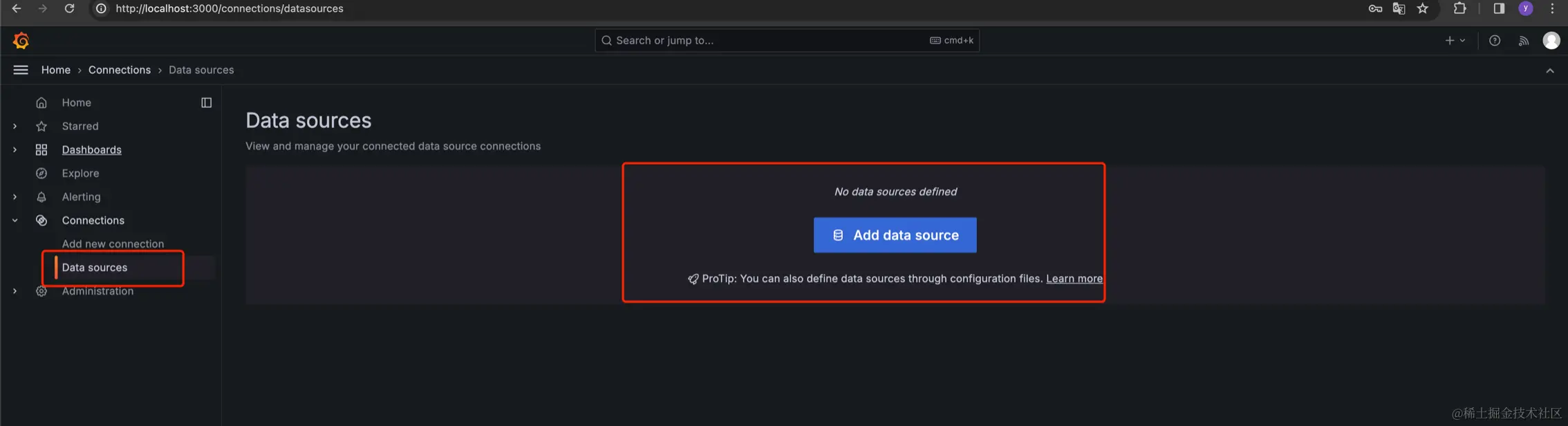
Task: Collapse the Connections section chevron
Action: pyautogui.click(x=15, y=221)
